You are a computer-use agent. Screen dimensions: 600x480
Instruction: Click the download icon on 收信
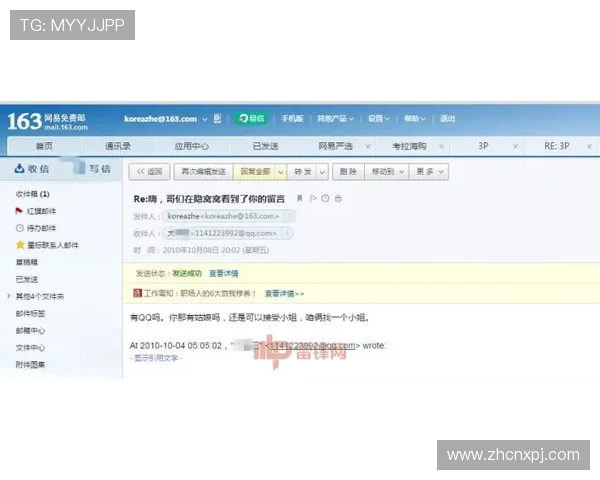[x=17, y=169]
